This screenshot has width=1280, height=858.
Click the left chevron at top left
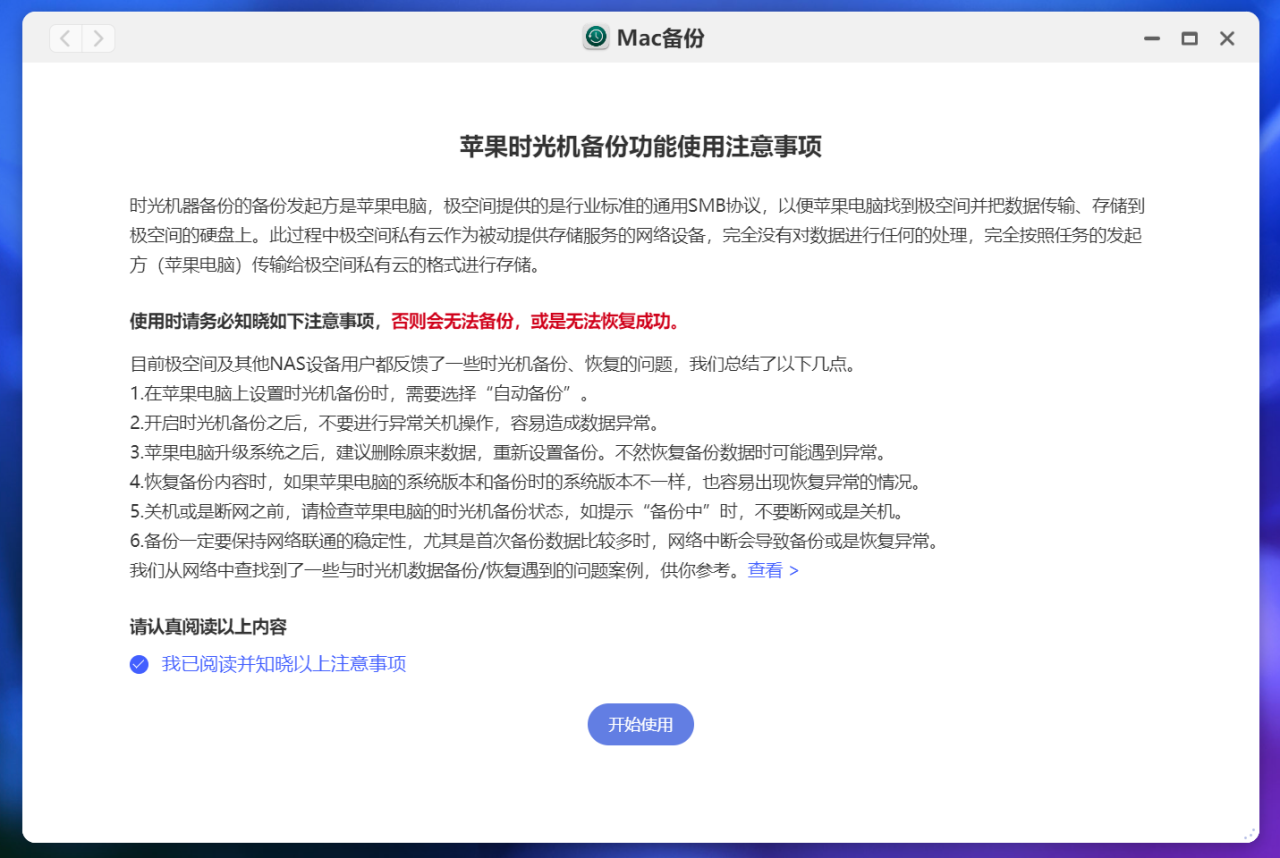pos(64,38)
